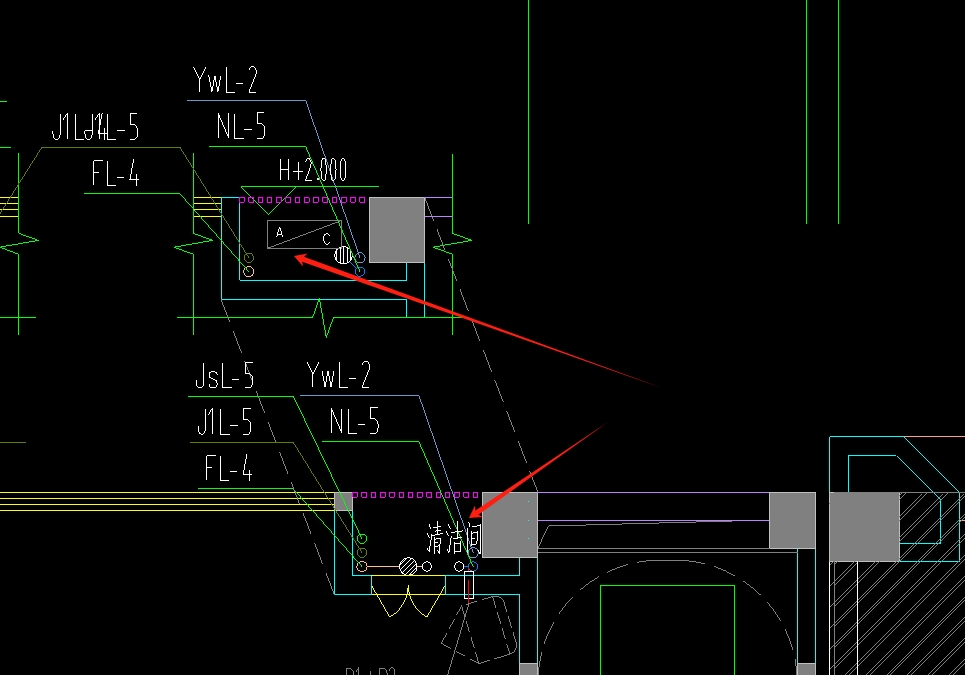Click the letter C inside the boxed symbol
965x675 pixels.
pos(326,239)
